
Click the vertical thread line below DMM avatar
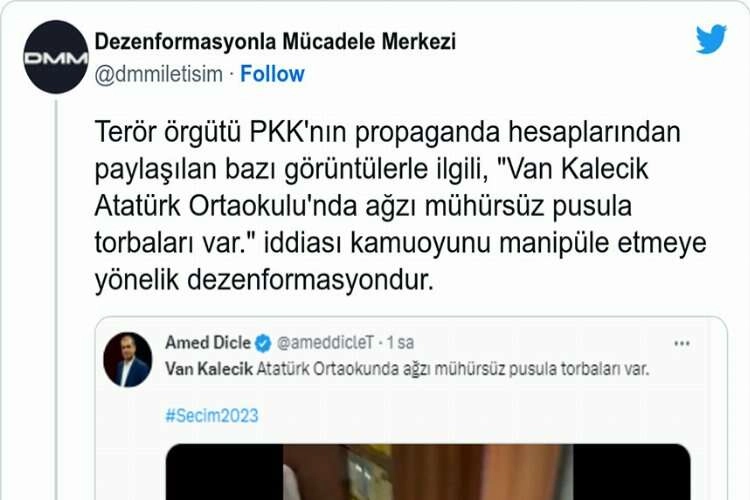(x=56, y=299)
